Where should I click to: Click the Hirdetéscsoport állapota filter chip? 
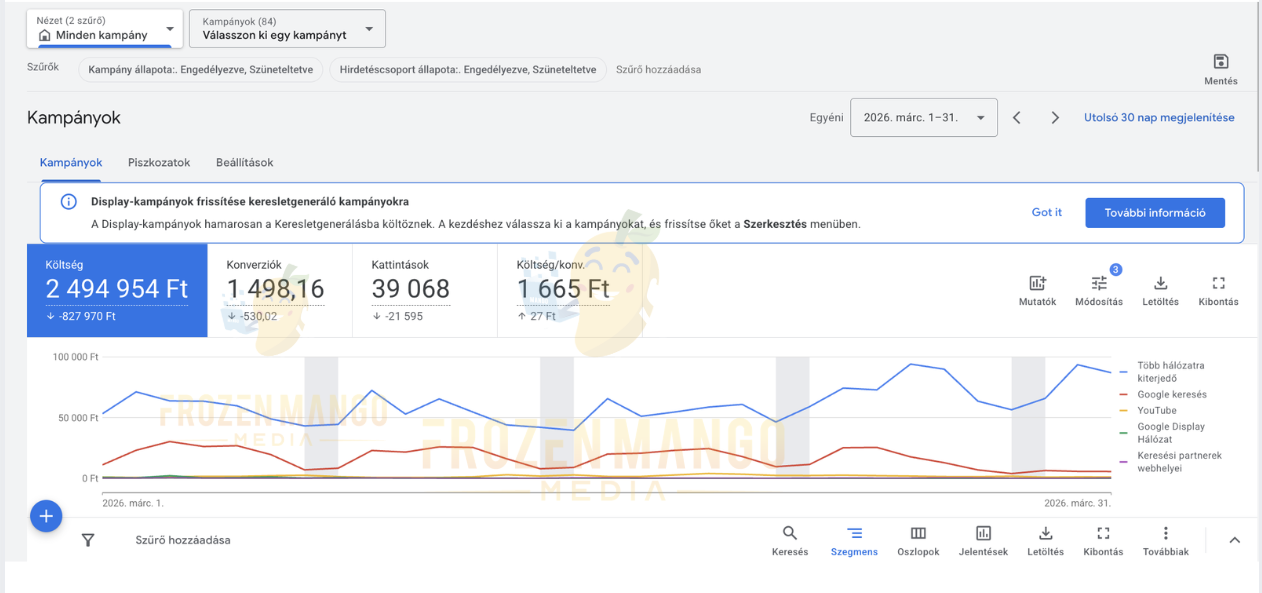467,70
